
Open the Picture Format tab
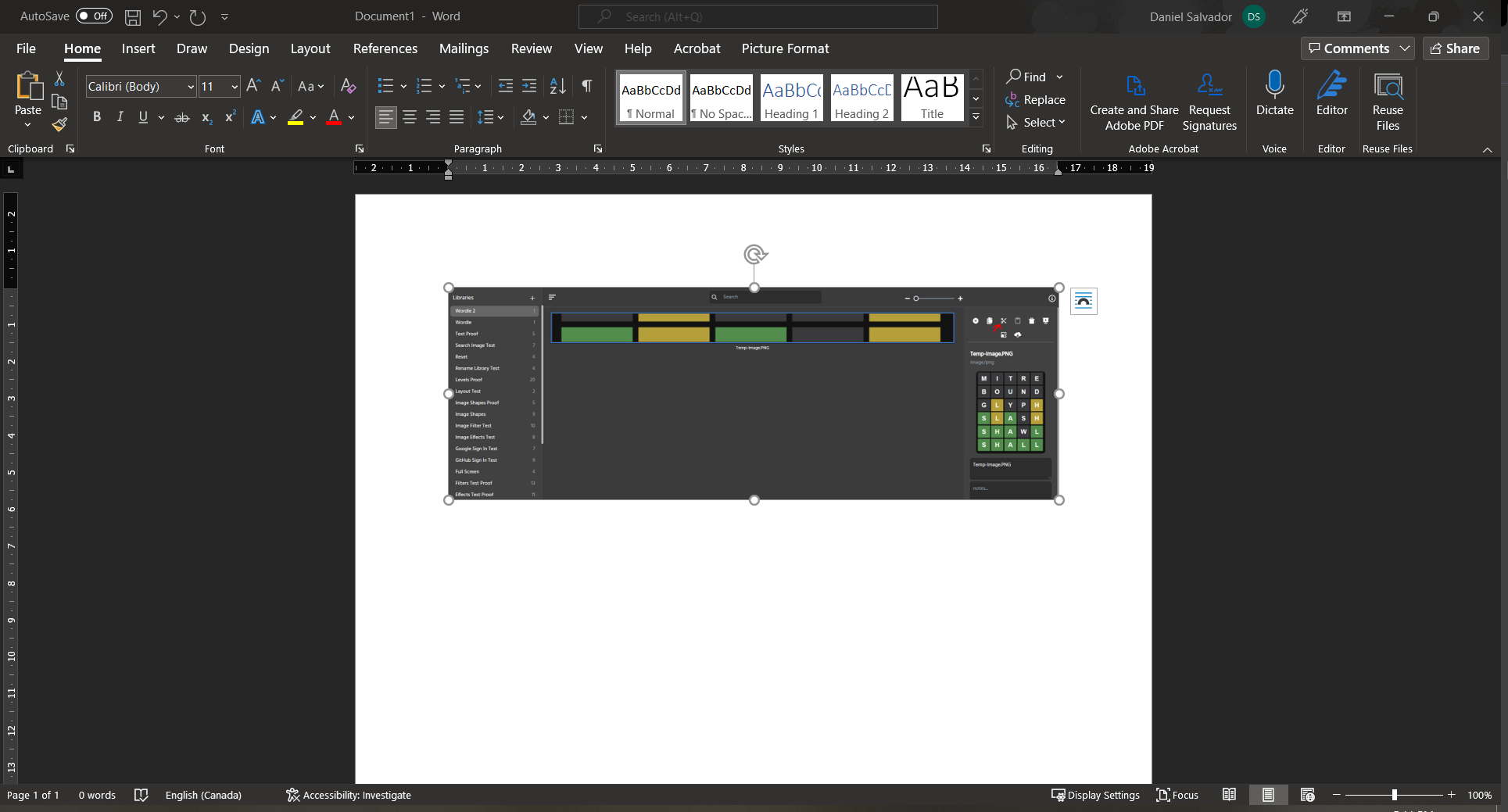pos(785,48)
